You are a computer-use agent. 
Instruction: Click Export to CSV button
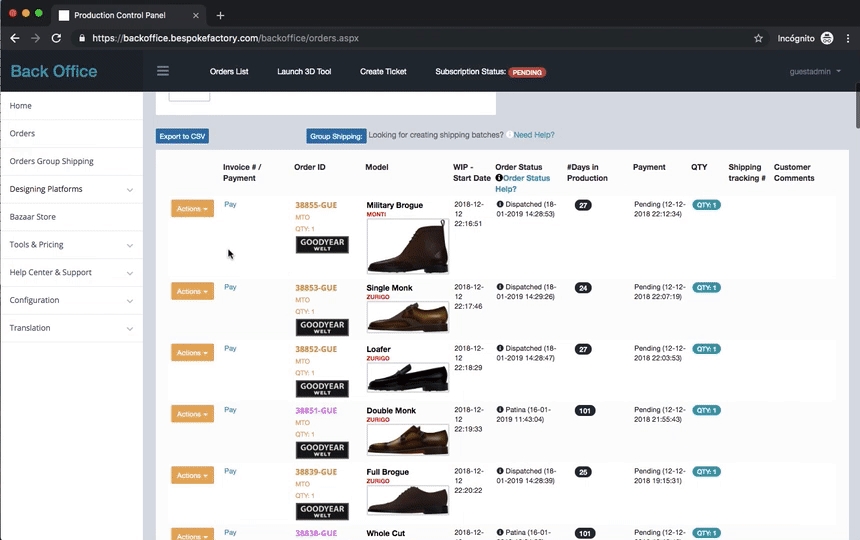pos(182,136)
